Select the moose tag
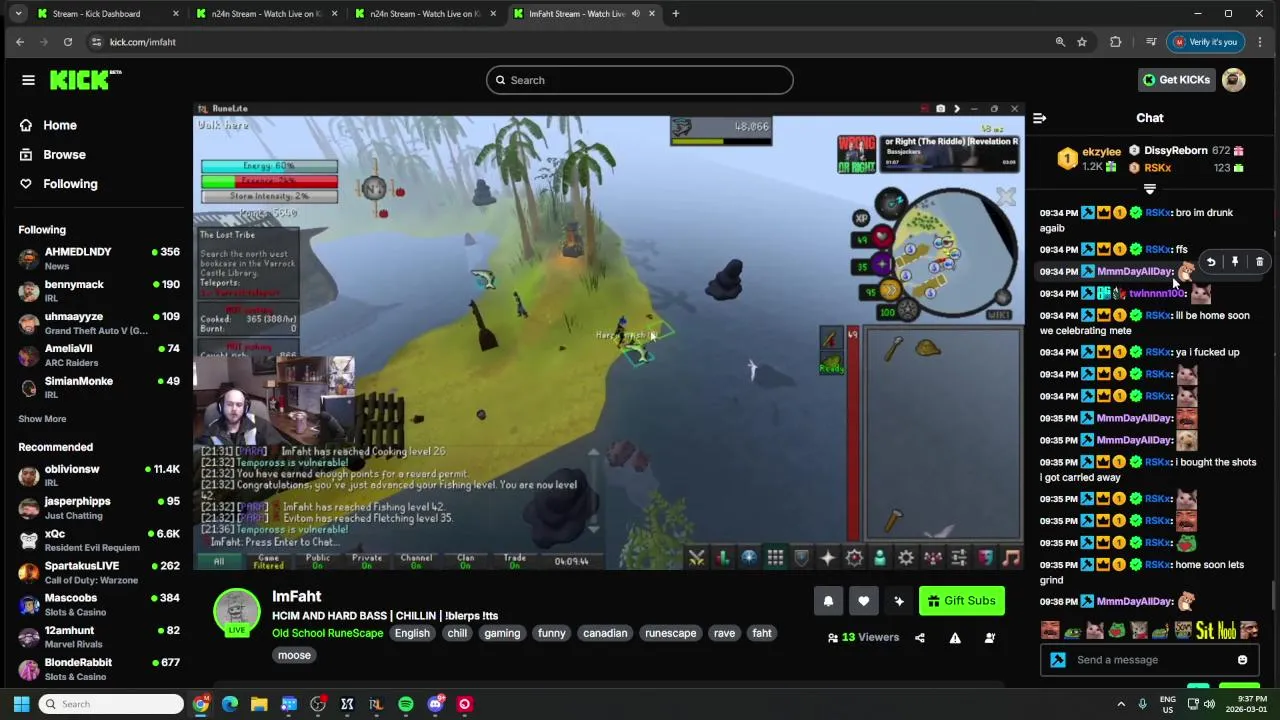1280x720 pixels. 294,655
